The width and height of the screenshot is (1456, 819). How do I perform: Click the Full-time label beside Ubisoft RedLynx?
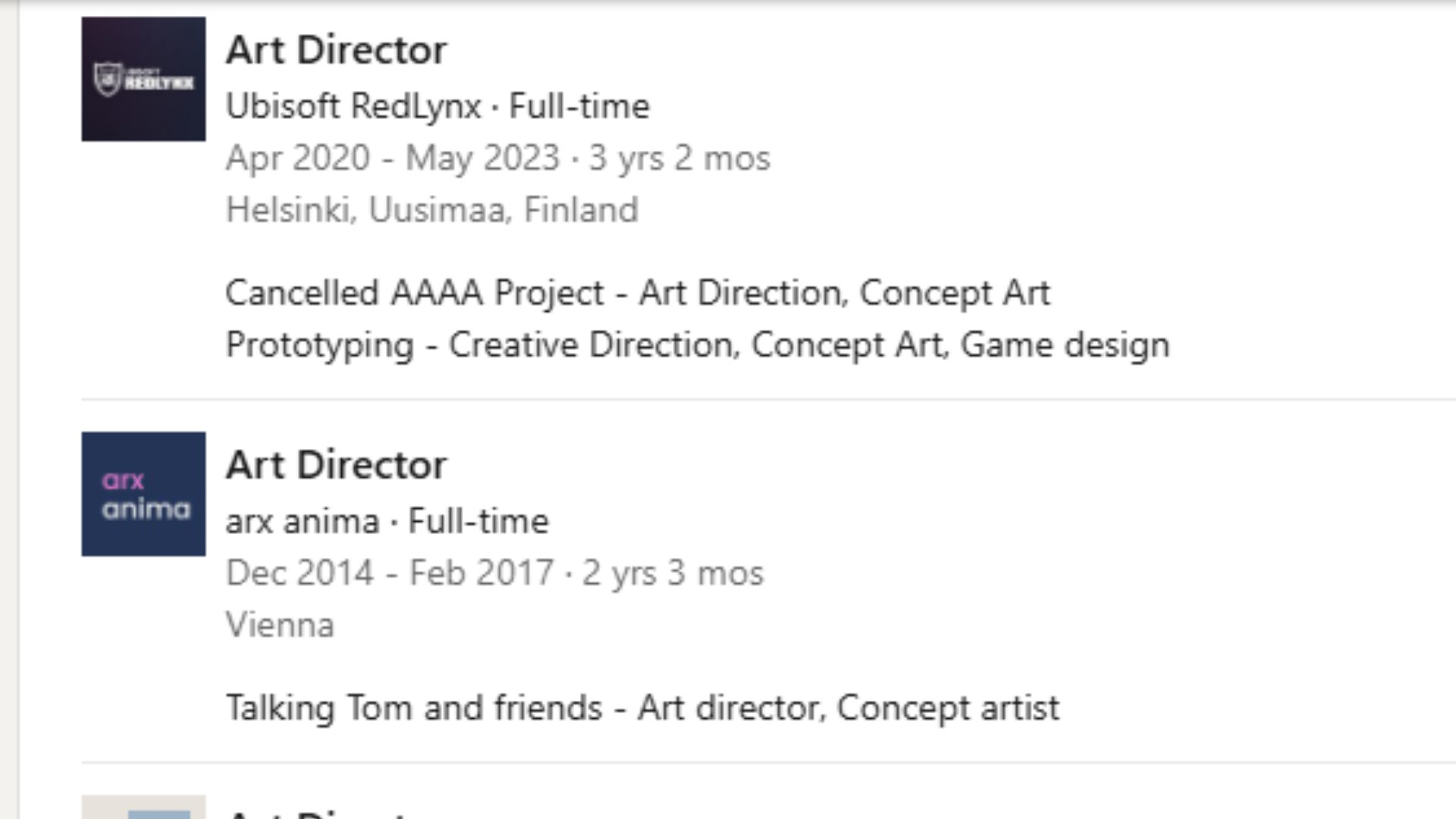click(x=579, y=106)
